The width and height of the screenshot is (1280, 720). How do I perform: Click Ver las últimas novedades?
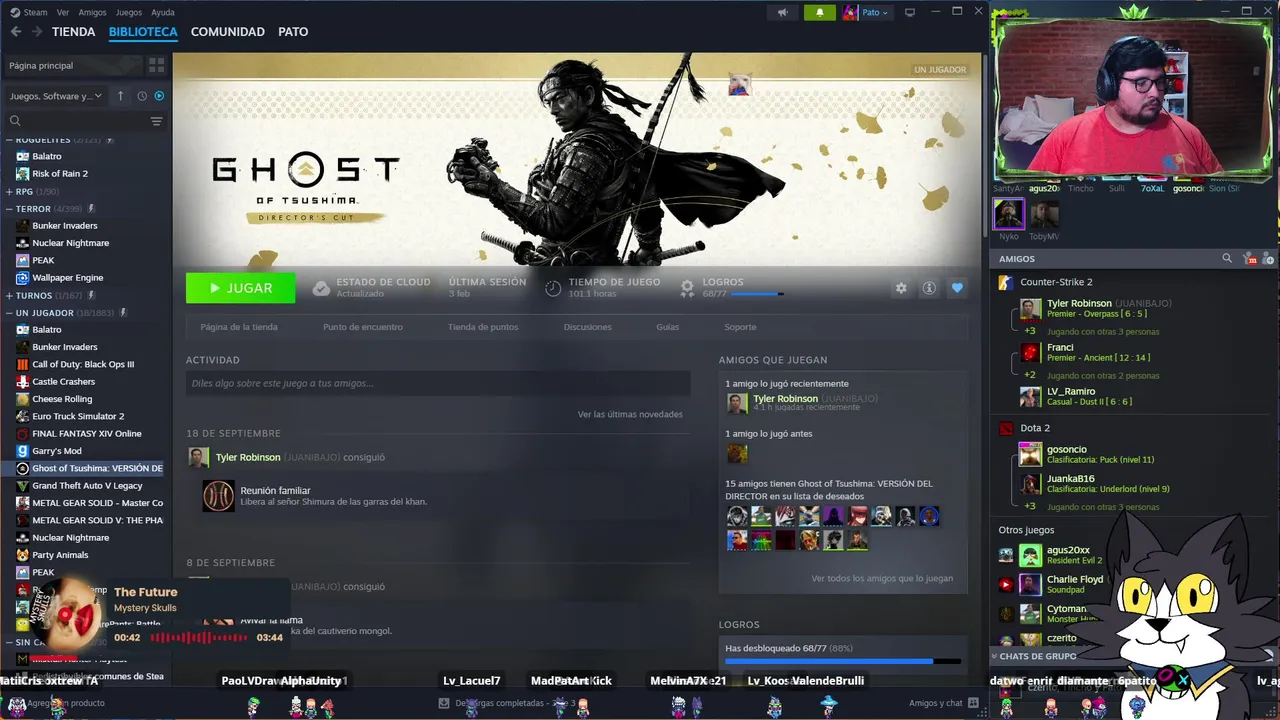click(630, 414)
